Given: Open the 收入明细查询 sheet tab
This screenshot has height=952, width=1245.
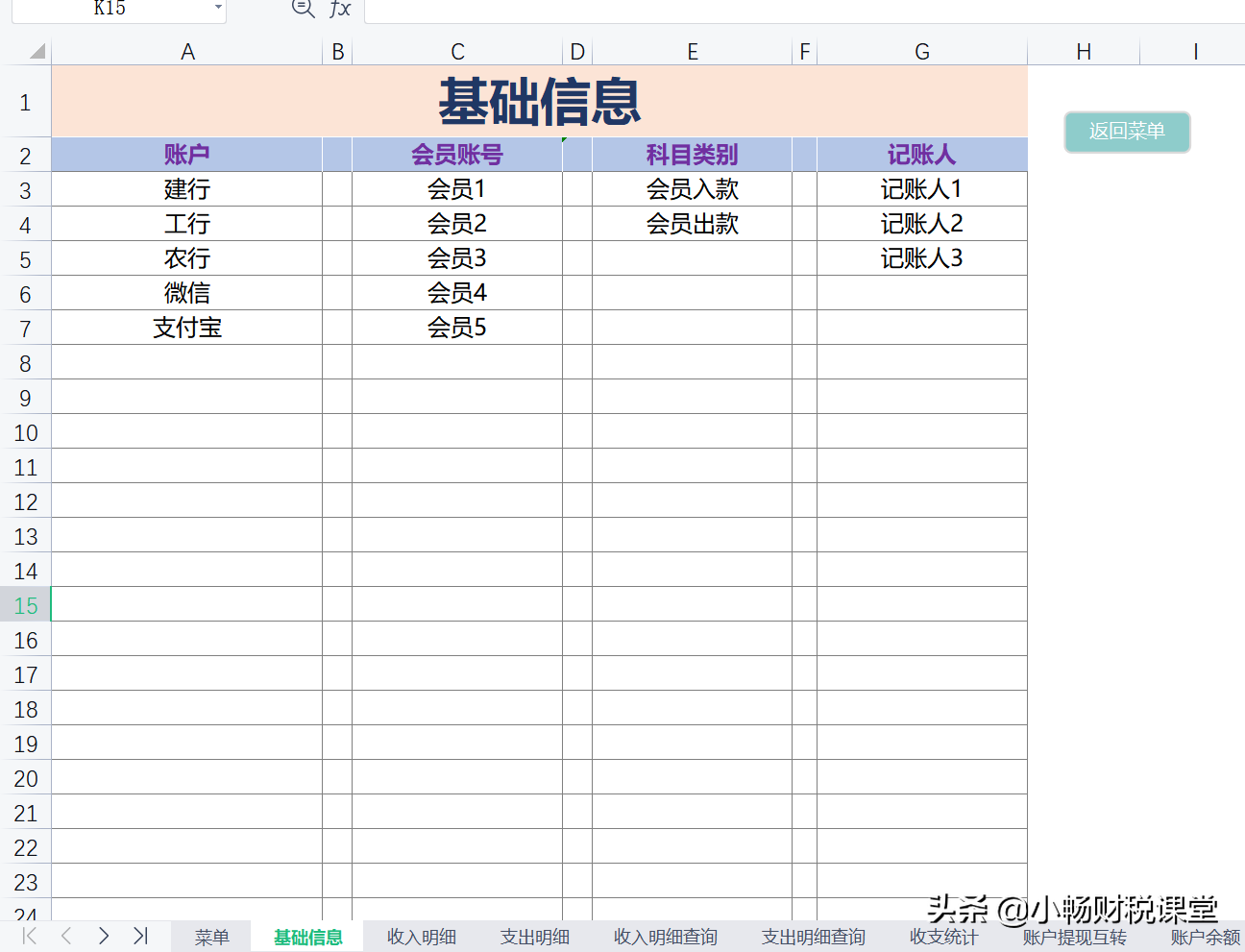Looking at the screenshot, I should [665, 937].
